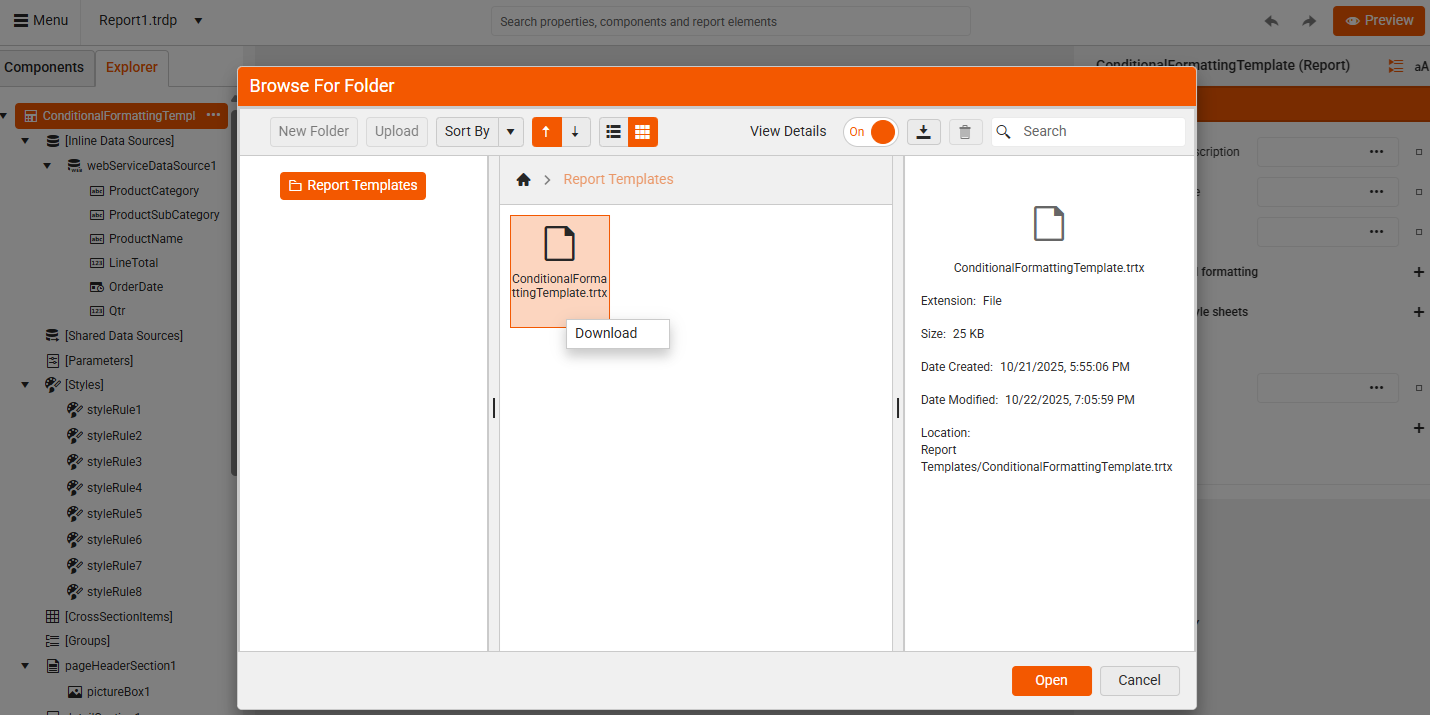Focus the Search field in dialog

point(1088,132)
